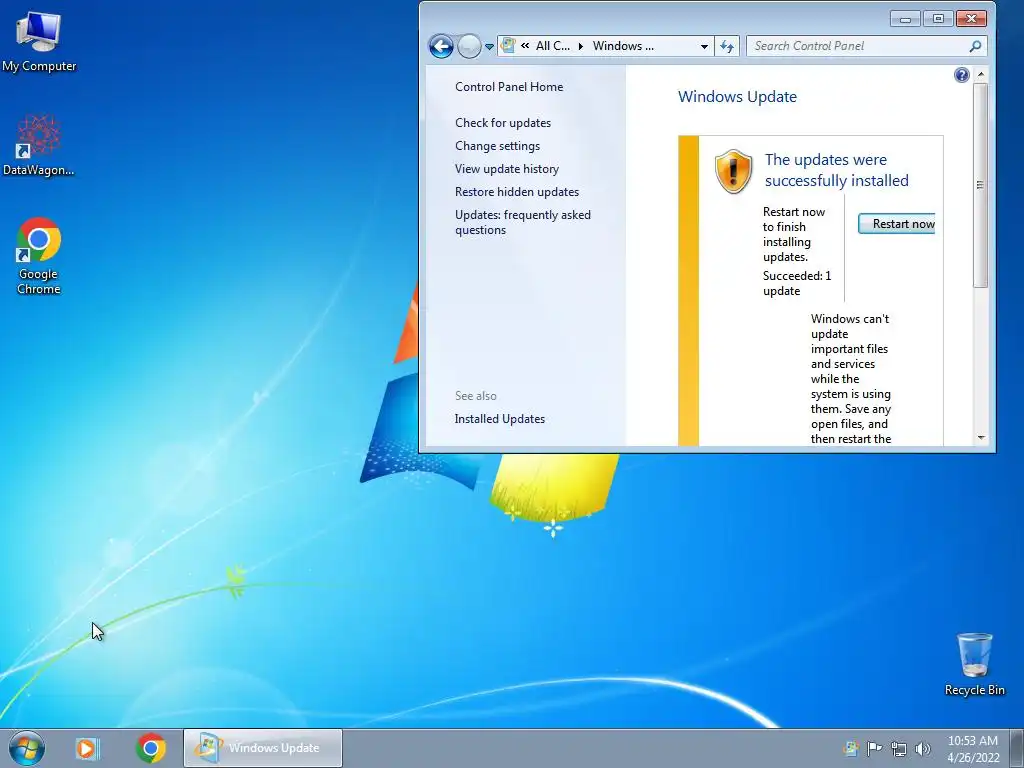This screenshot has height=768, width=1024.
Task: Launch Windows Media Player from taskbar
Action: (87, 748)
